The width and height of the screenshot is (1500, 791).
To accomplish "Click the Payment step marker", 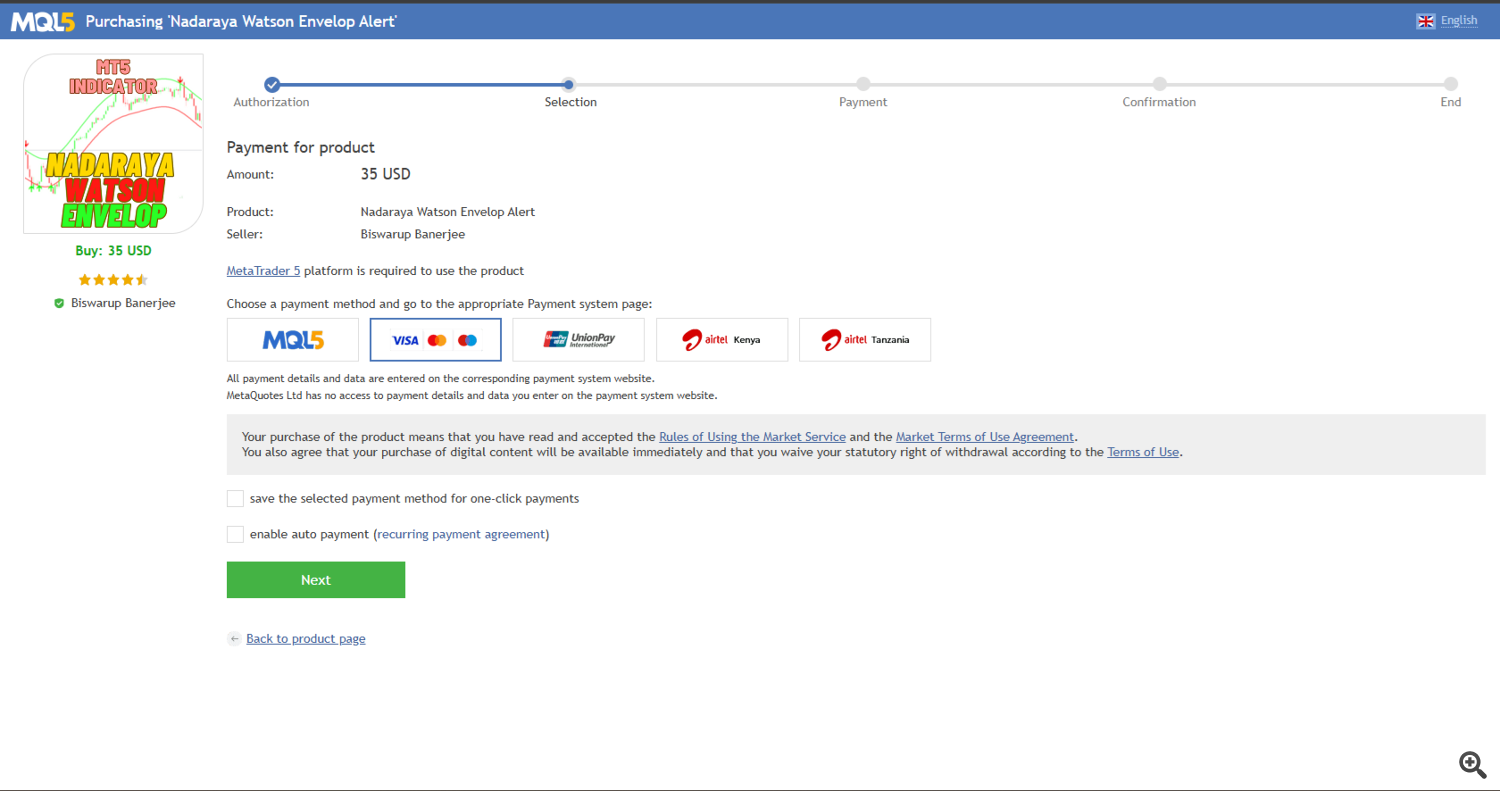I will coord(863,85).
